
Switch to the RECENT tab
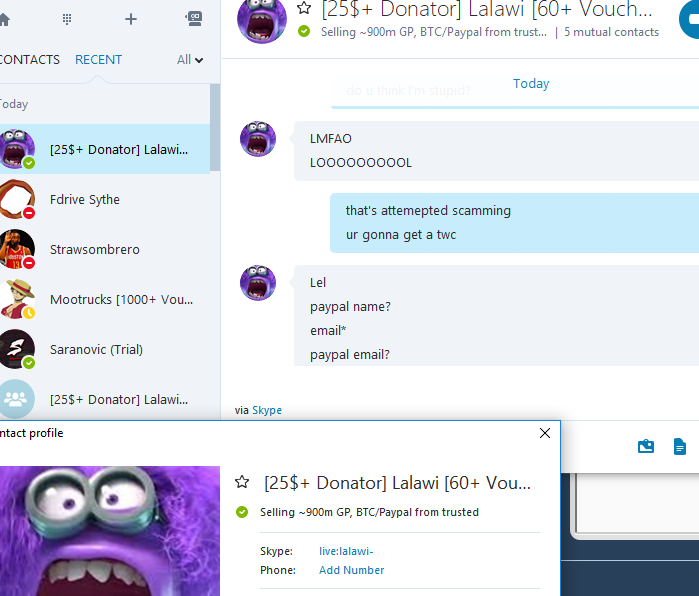(98, 60)
